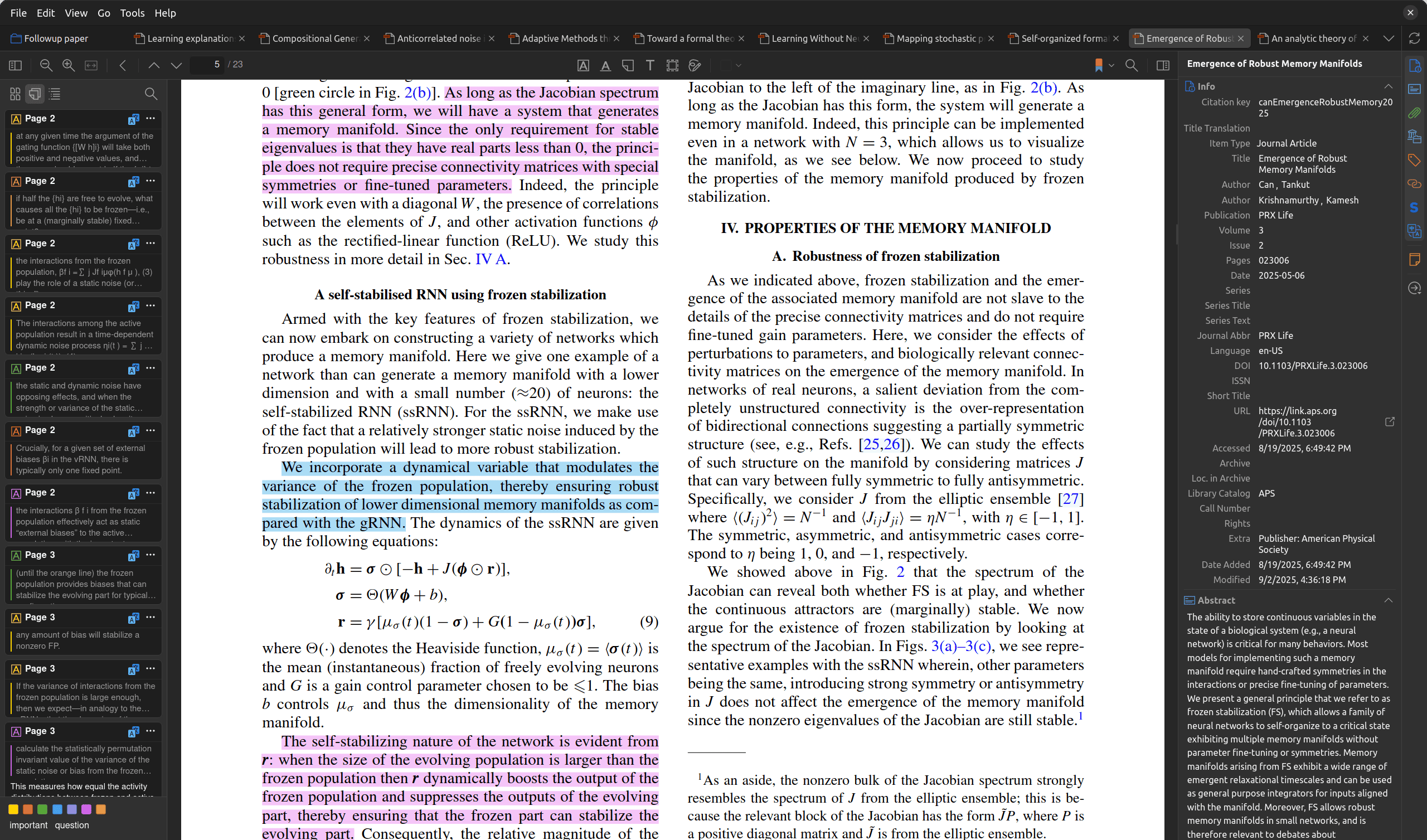Follow the IV A section link

pyautogui.click(x=491, y=259)
